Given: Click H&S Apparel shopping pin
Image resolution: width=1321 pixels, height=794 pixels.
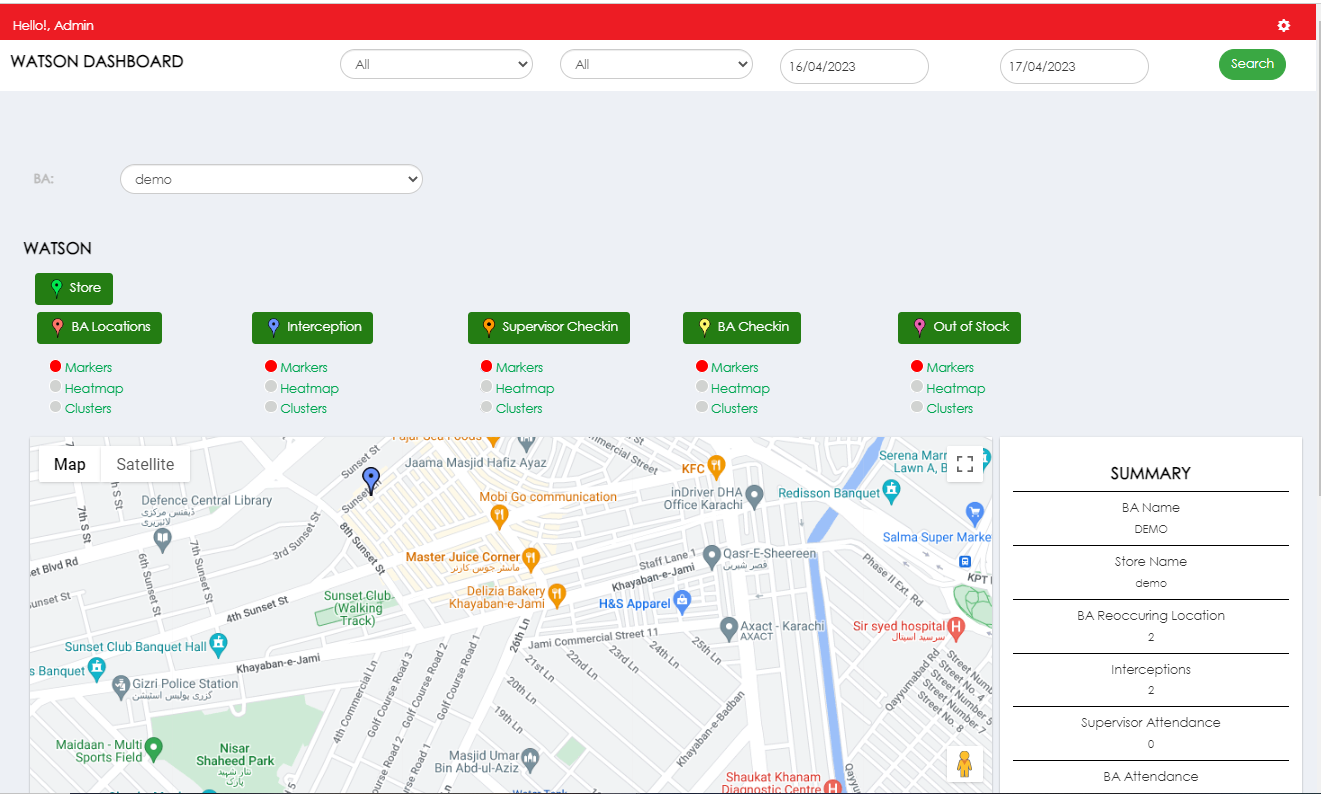Looking at the screenshot, I should click(683, 602).
